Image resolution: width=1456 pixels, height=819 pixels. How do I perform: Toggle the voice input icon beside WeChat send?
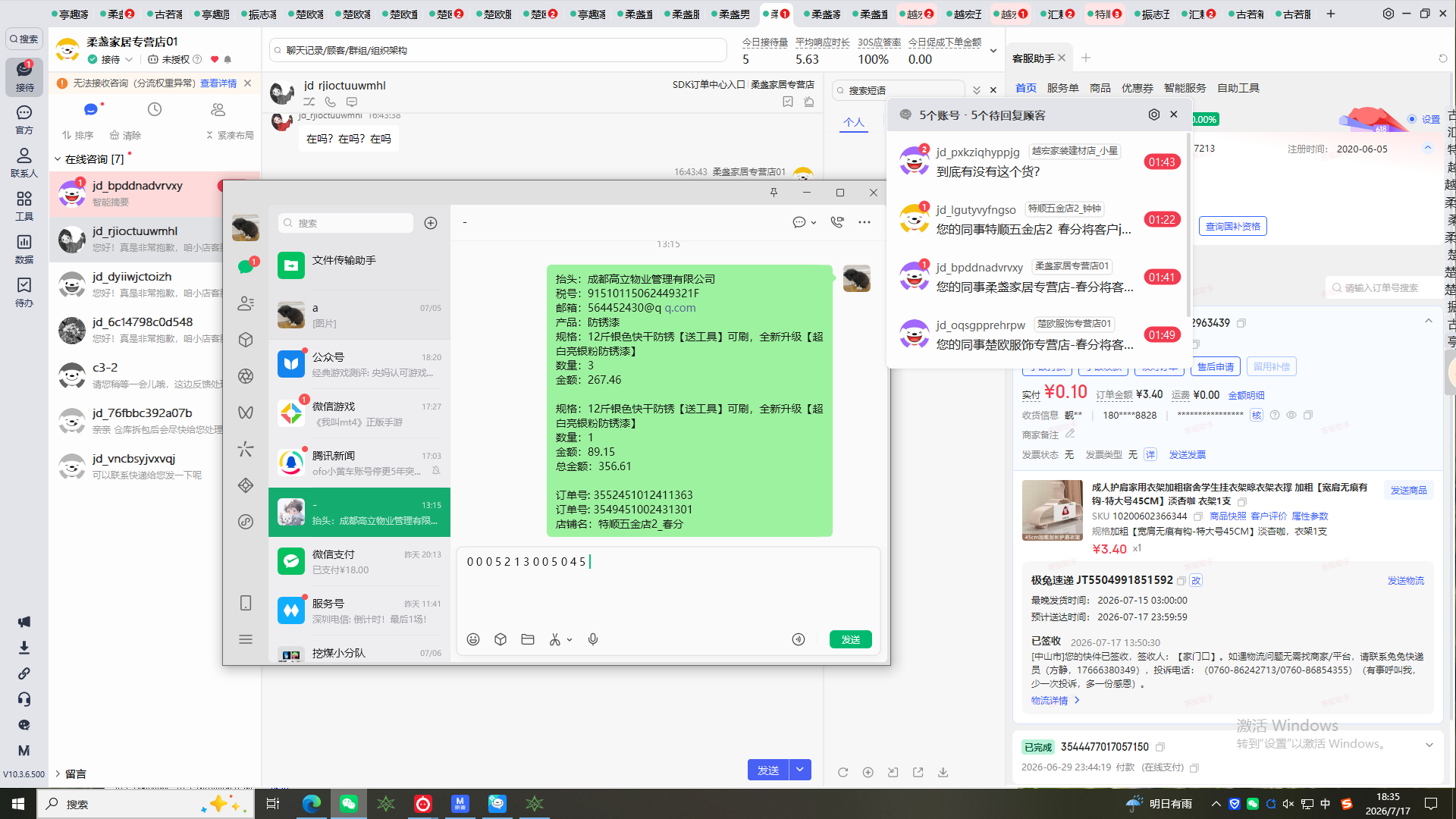coord(799,639)
